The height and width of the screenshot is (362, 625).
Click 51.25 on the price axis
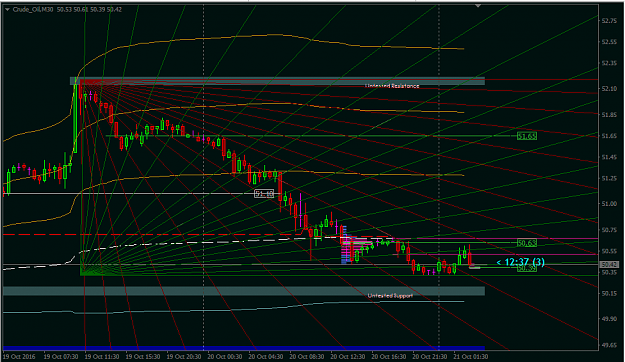click(x=609, y=178)
